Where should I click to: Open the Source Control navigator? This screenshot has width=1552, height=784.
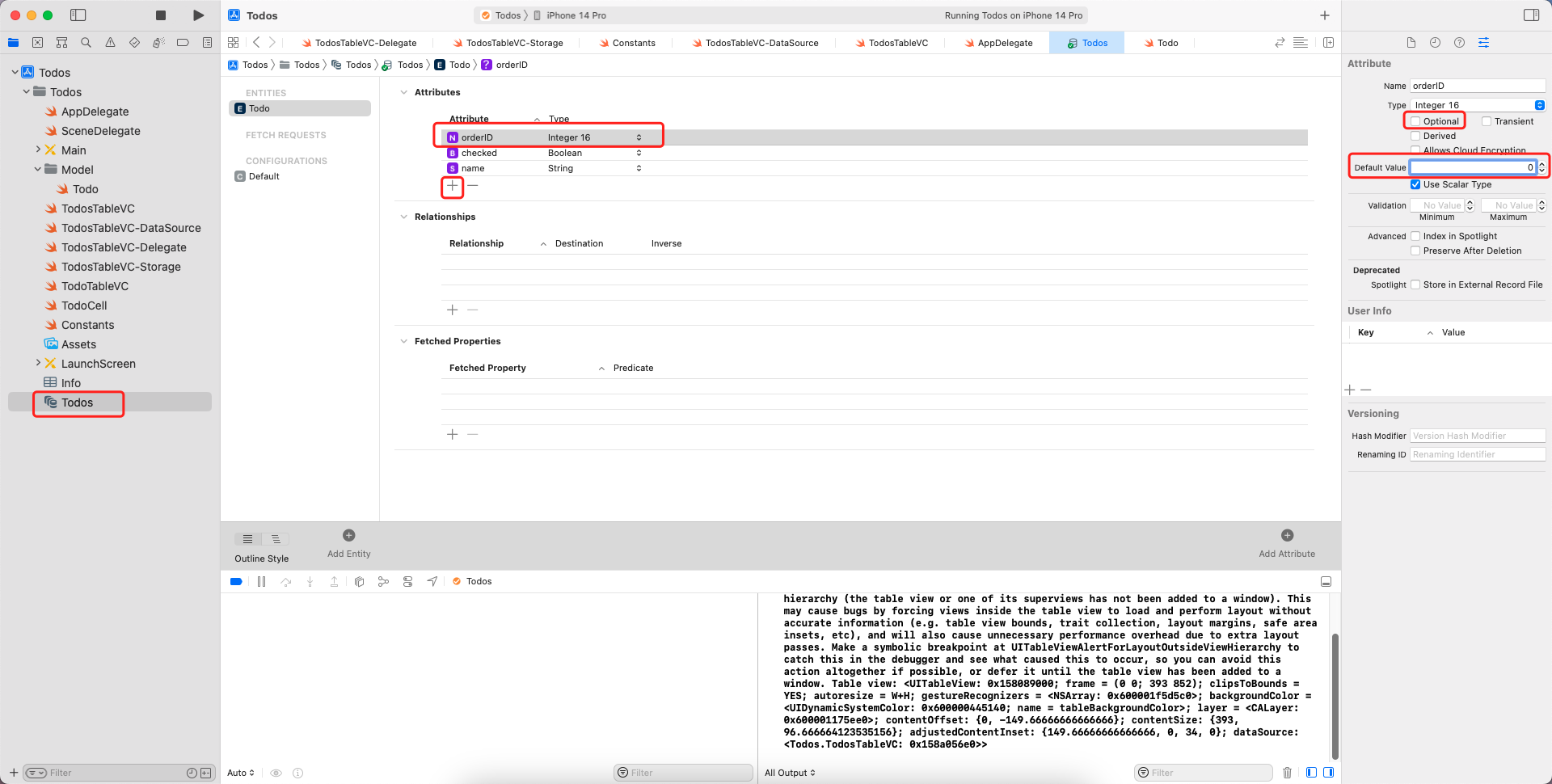coord(37,43)
